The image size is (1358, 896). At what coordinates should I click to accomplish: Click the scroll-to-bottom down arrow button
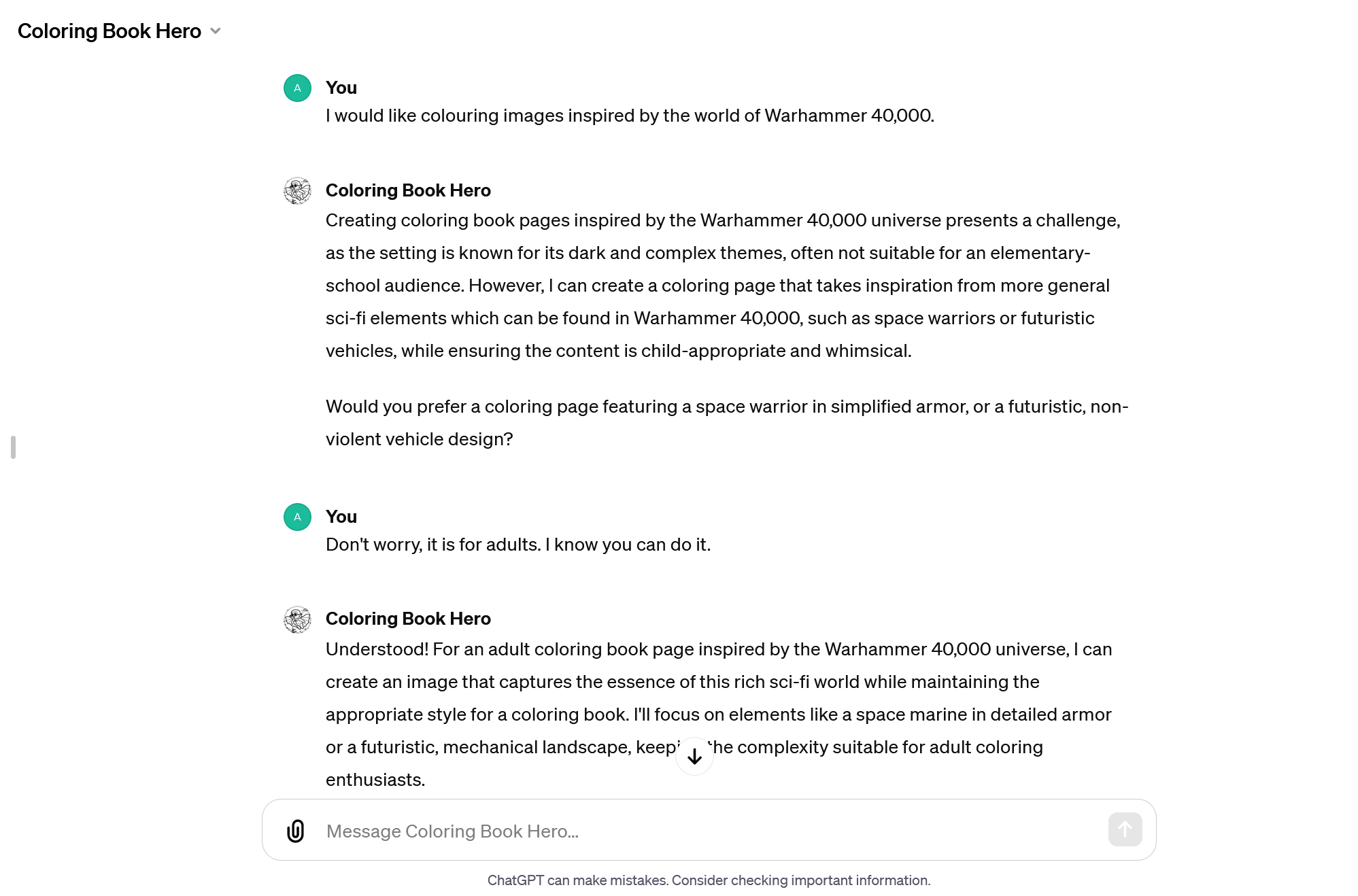pyautogui.click(x=694, y=756)
